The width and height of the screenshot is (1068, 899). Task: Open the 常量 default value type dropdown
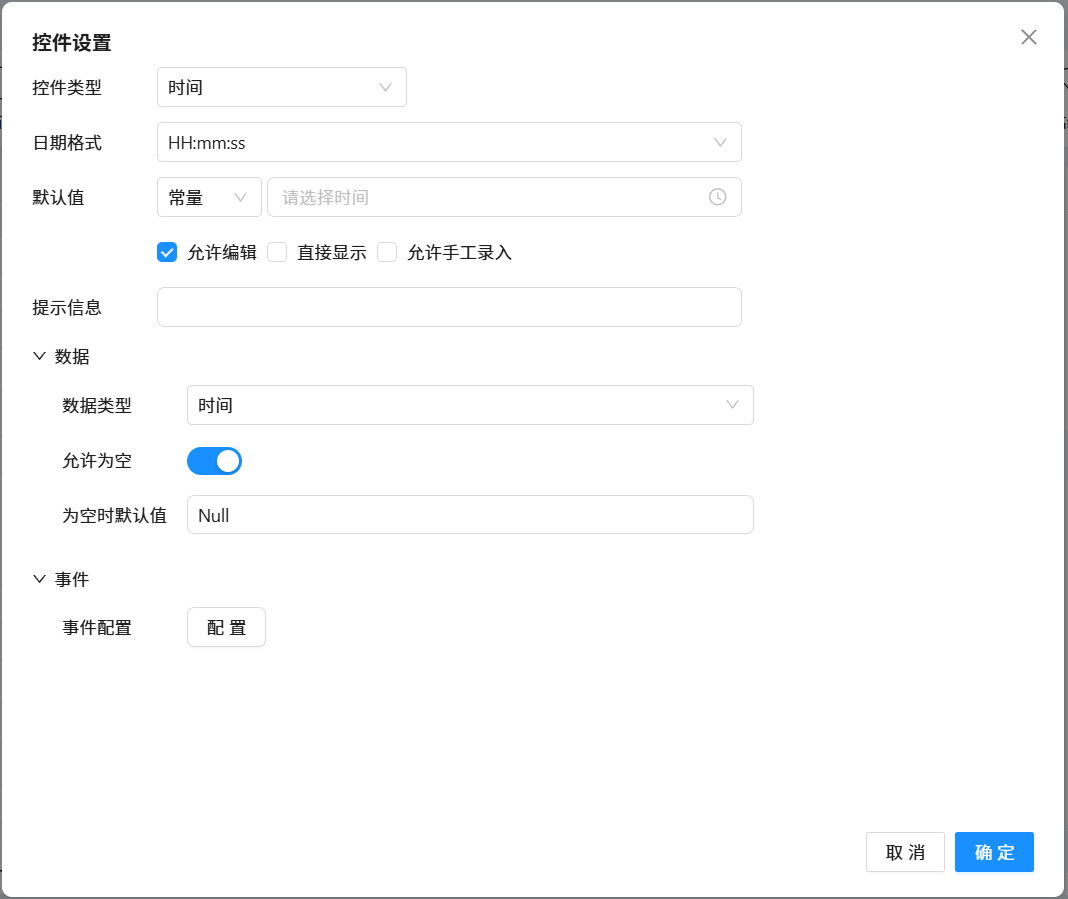point(209,198)
